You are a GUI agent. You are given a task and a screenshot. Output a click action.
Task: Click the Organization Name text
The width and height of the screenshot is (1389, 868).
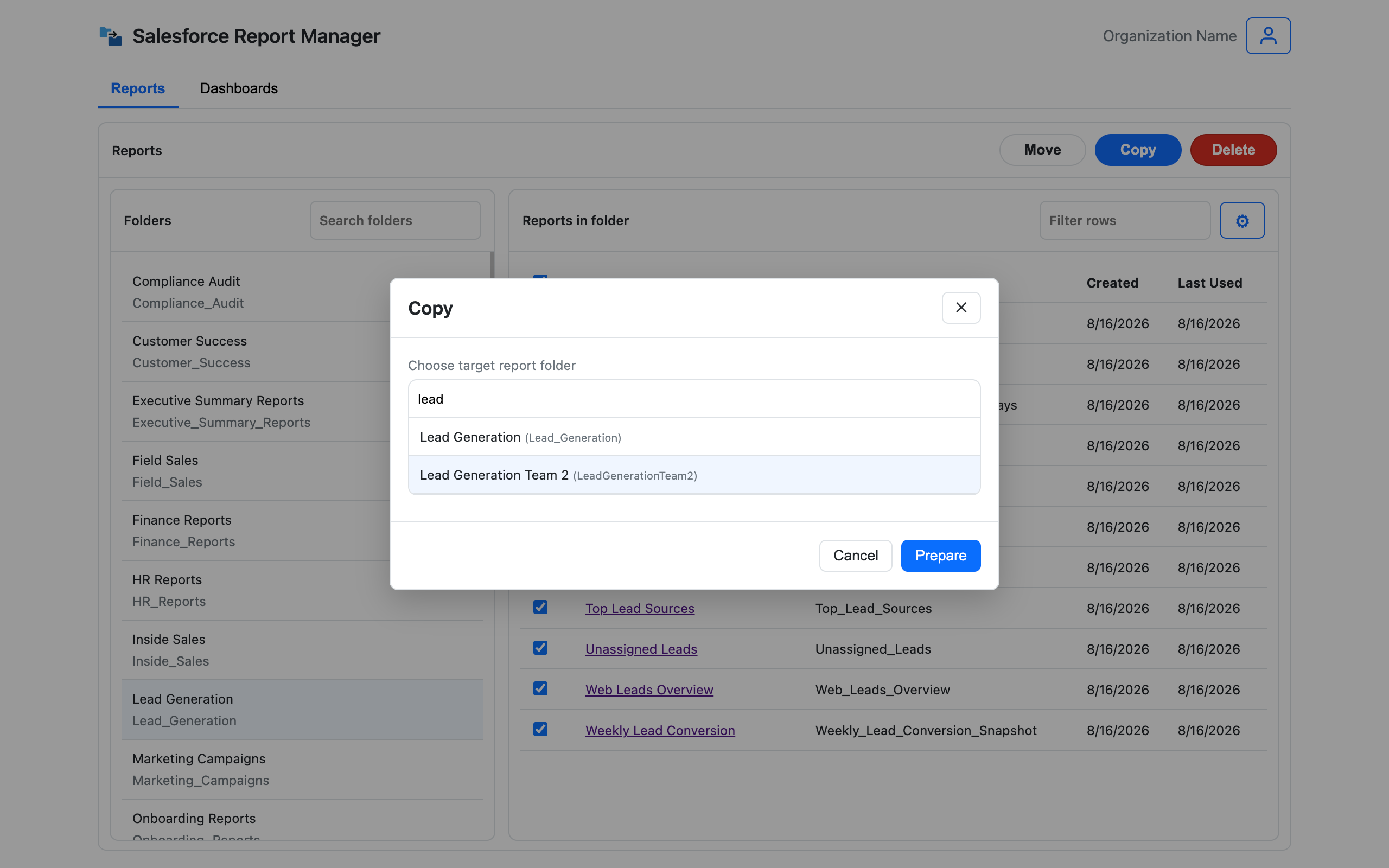(x=1169, y=36)
